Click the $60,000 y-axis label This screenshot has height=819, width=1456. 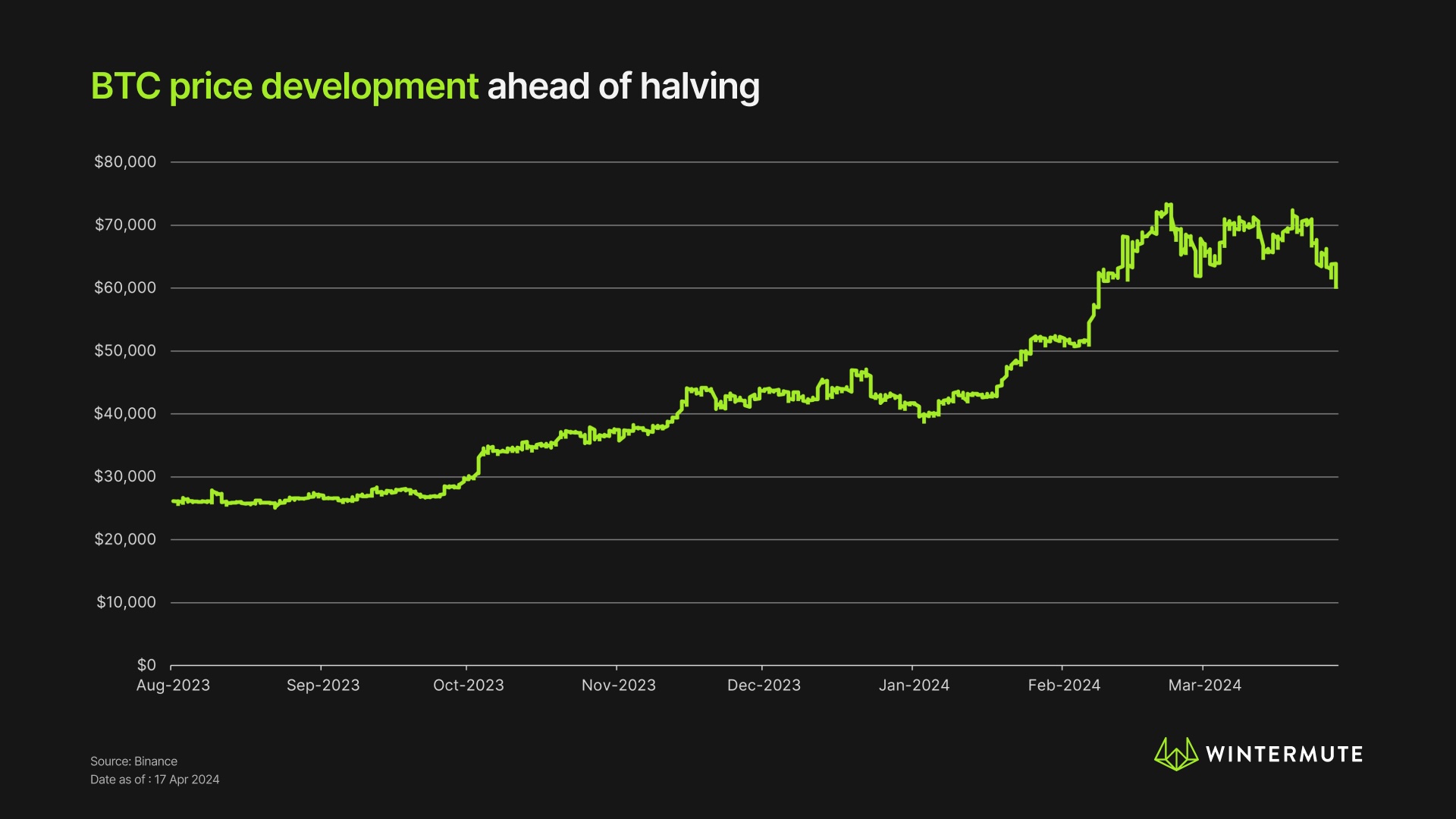tap(125, 287)
